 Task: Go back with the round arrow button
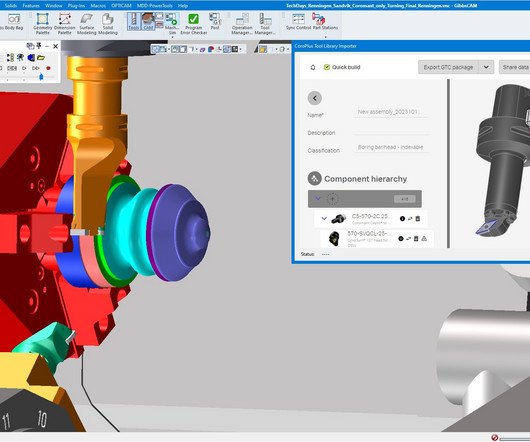point(315,98)
